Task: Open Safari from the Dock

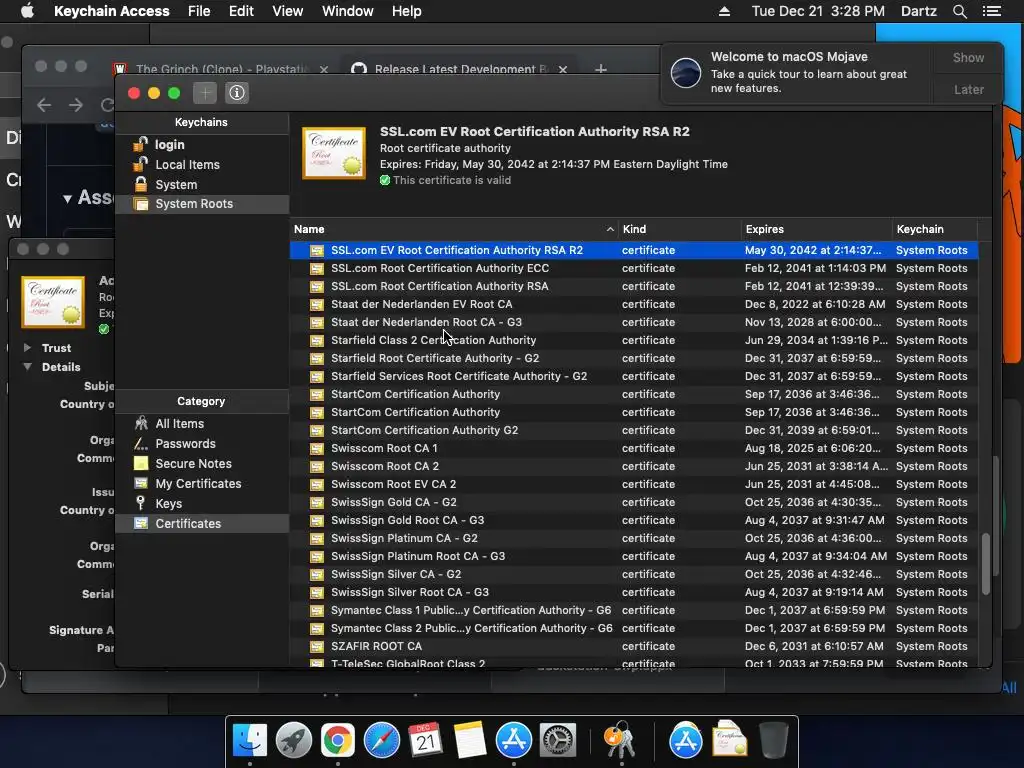Action: click(381, 740)
